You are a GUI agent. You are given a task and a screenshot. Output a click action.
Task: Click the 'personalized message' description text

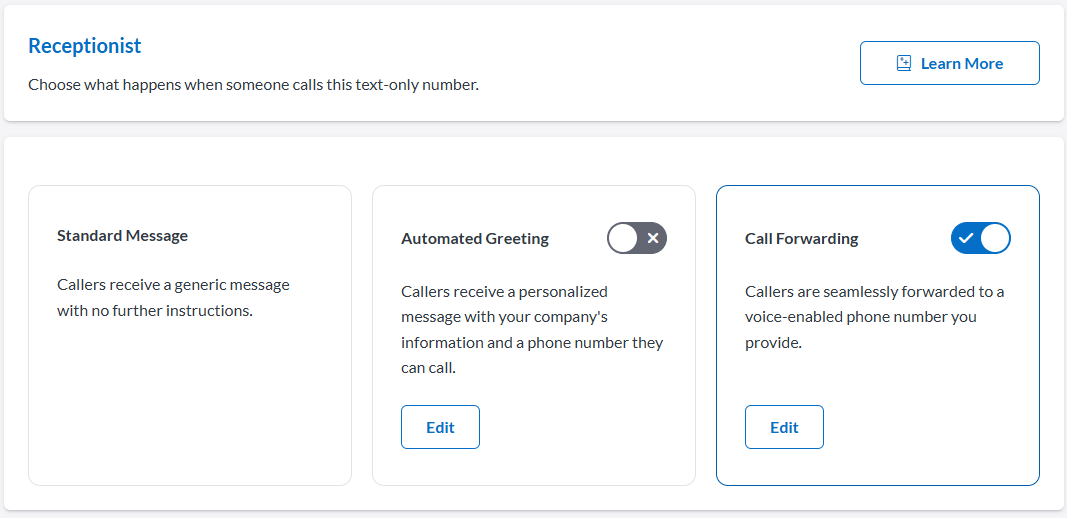531,317
